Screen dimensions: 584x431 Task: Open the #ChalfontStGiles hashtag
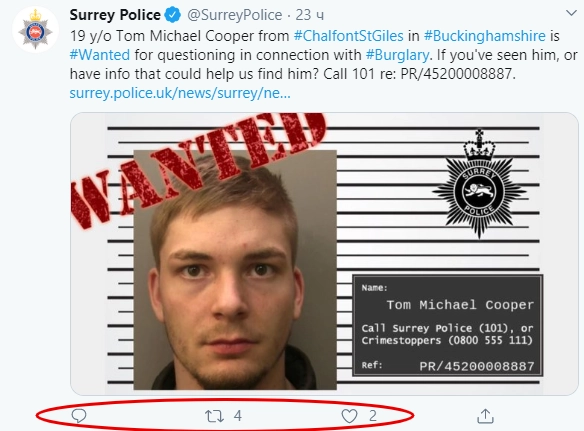(349, 36)
